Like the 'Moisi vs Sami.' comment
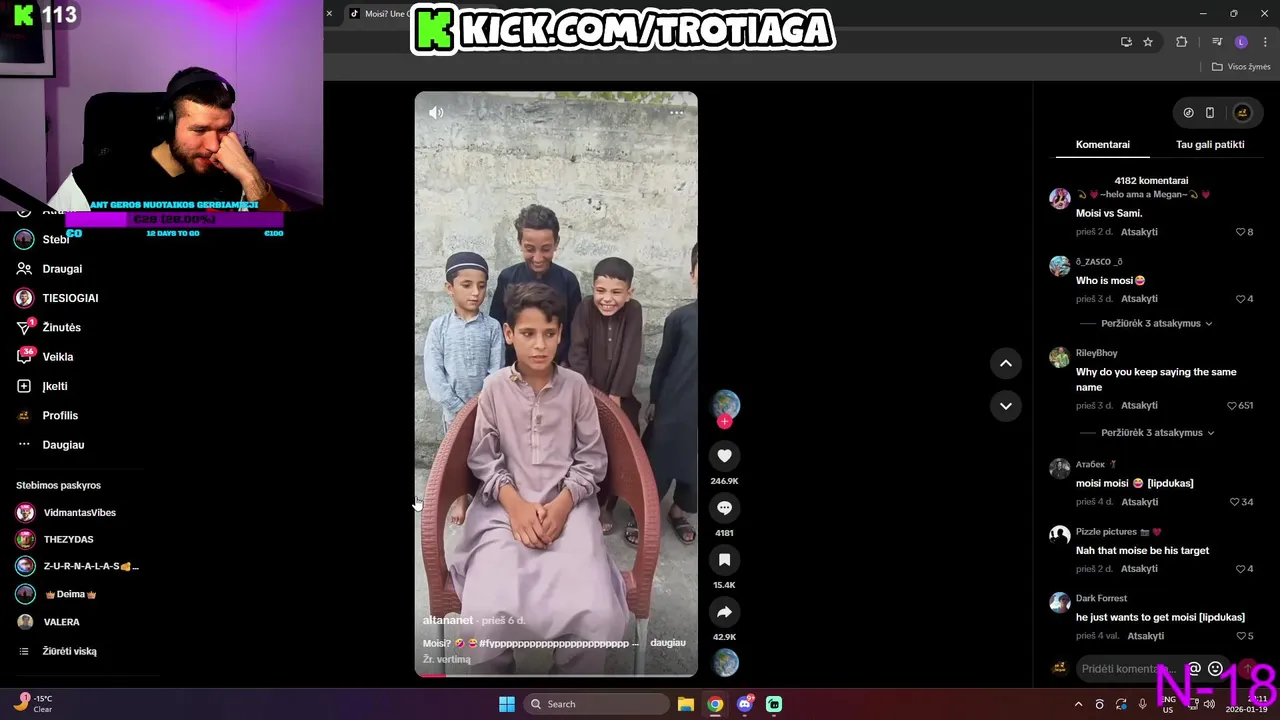The height and width of the screenshot is (720, 1280). point(1241,232)
